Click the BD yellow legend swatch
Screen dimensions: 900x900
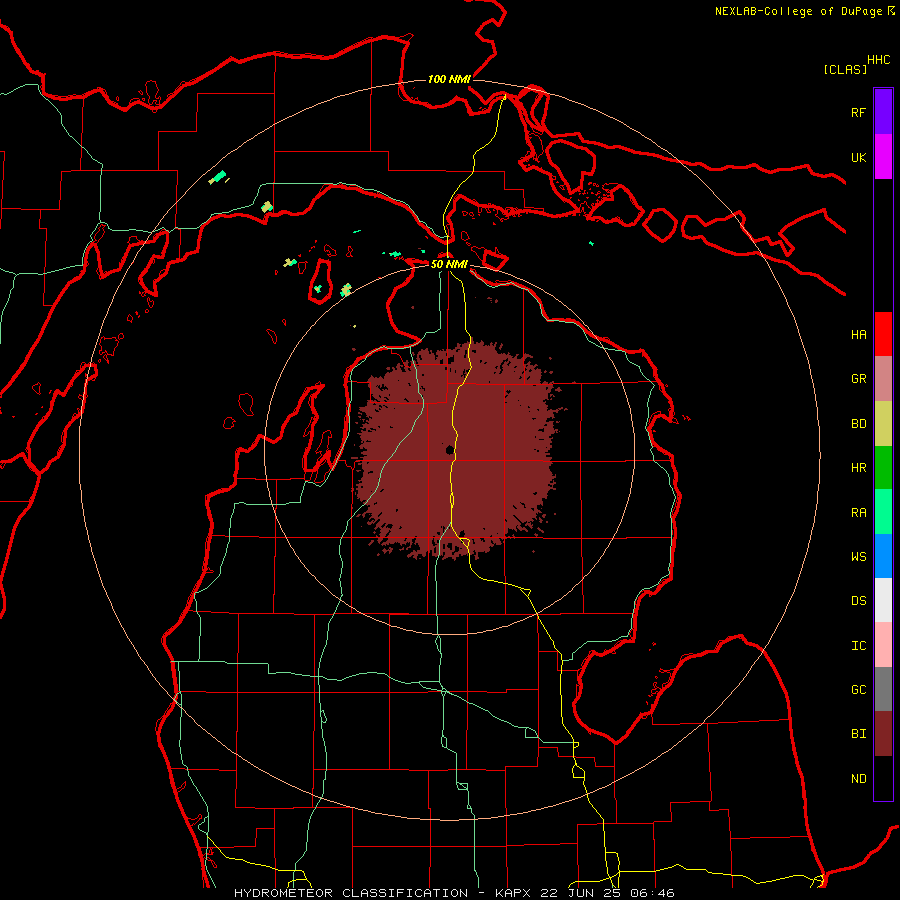tap(883, 424)
